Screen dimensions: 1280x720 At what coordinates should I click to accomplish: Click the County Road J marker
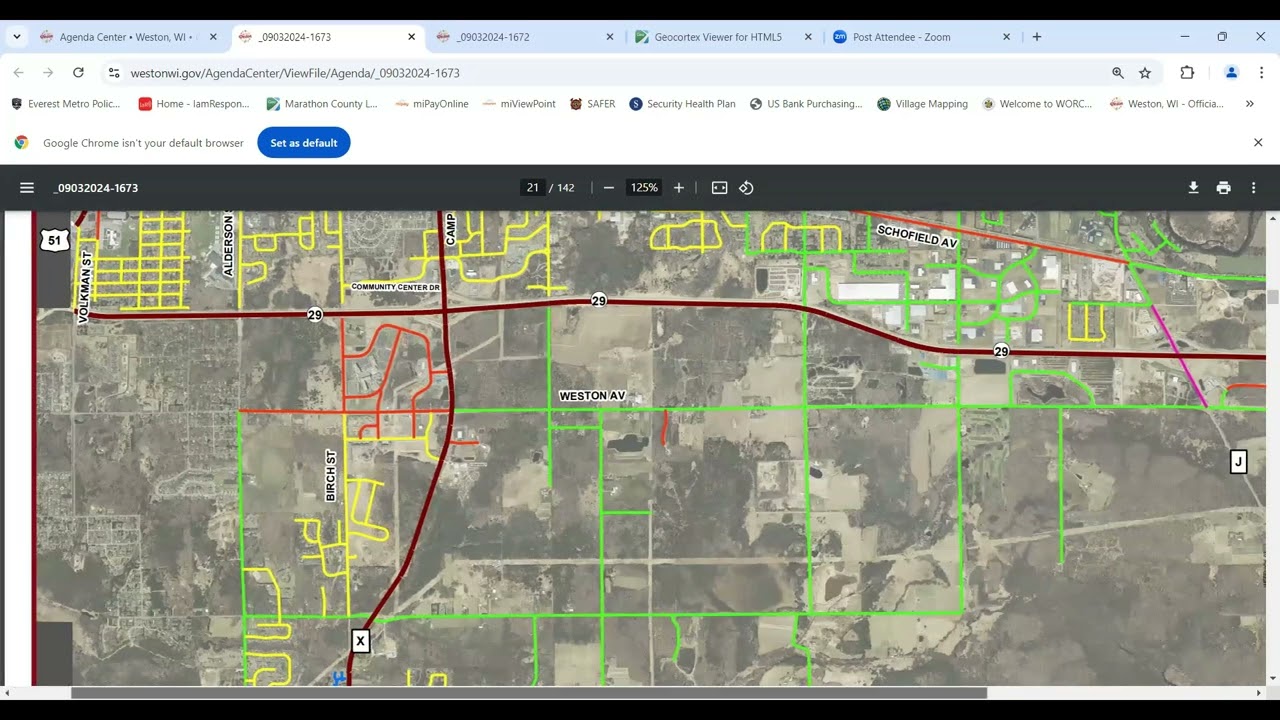click(x=1238, y=461)
